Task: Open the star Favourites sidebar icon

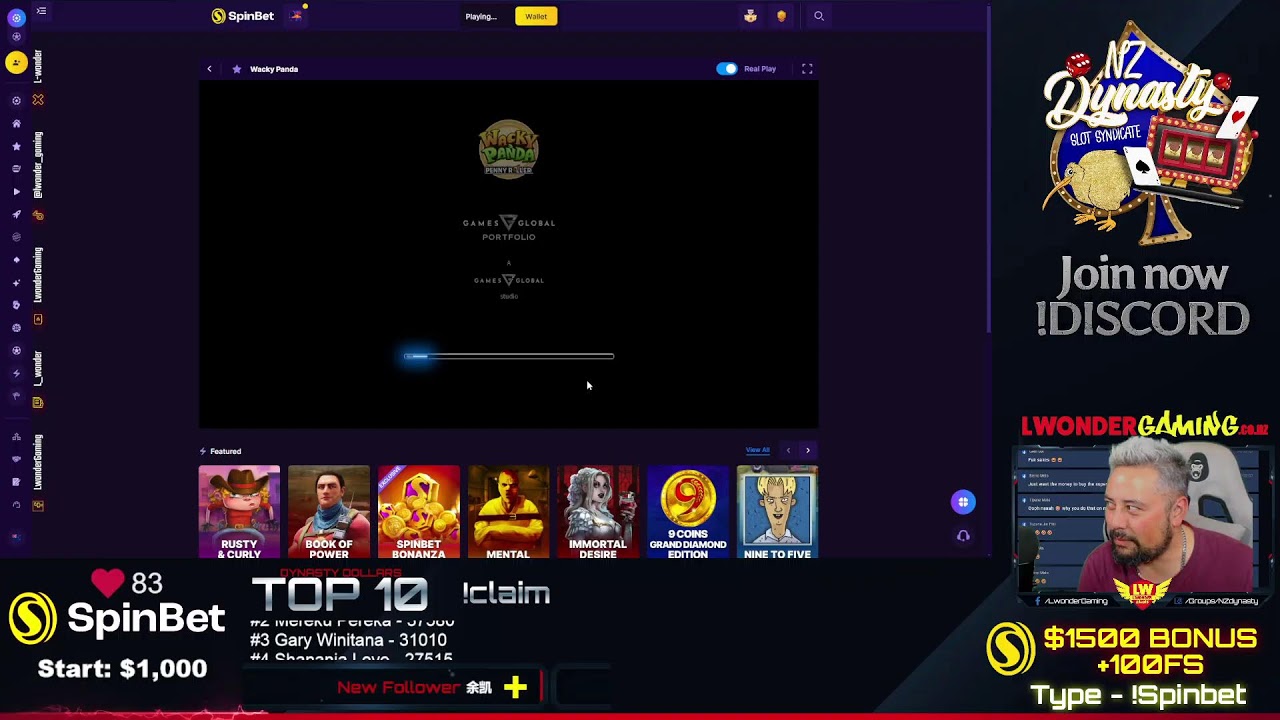Action: point(16,146)
